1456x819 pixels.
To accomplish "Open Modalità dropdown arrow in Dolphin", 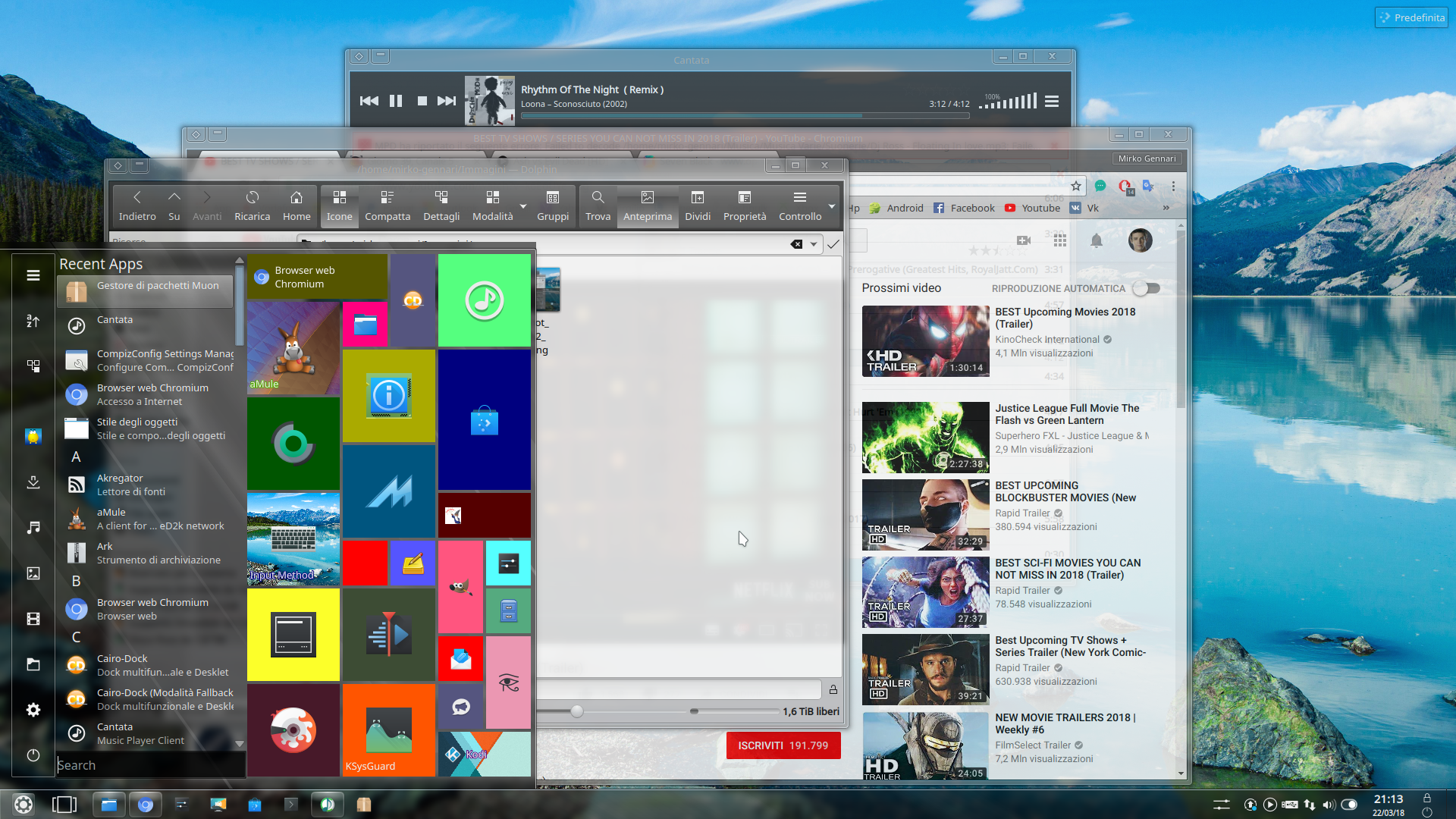I will pyautogui.click(x=522, y=206).
